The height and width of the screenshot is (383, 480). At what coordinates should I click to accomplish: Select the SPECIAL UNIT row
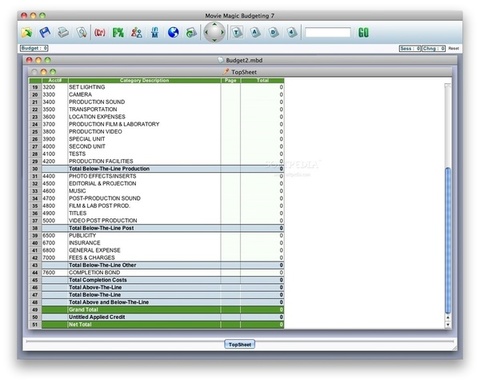(156, 139)
